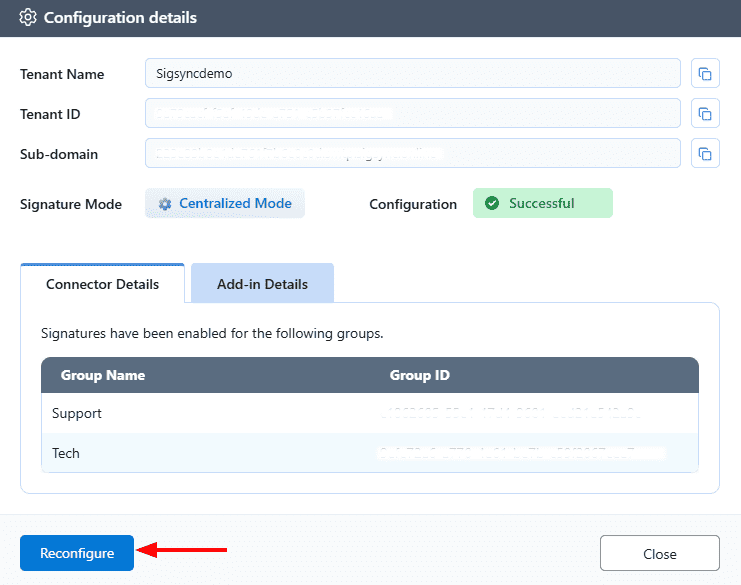Click the Support group's blurred Group ID
741x585 pixels.
point(510,413)
